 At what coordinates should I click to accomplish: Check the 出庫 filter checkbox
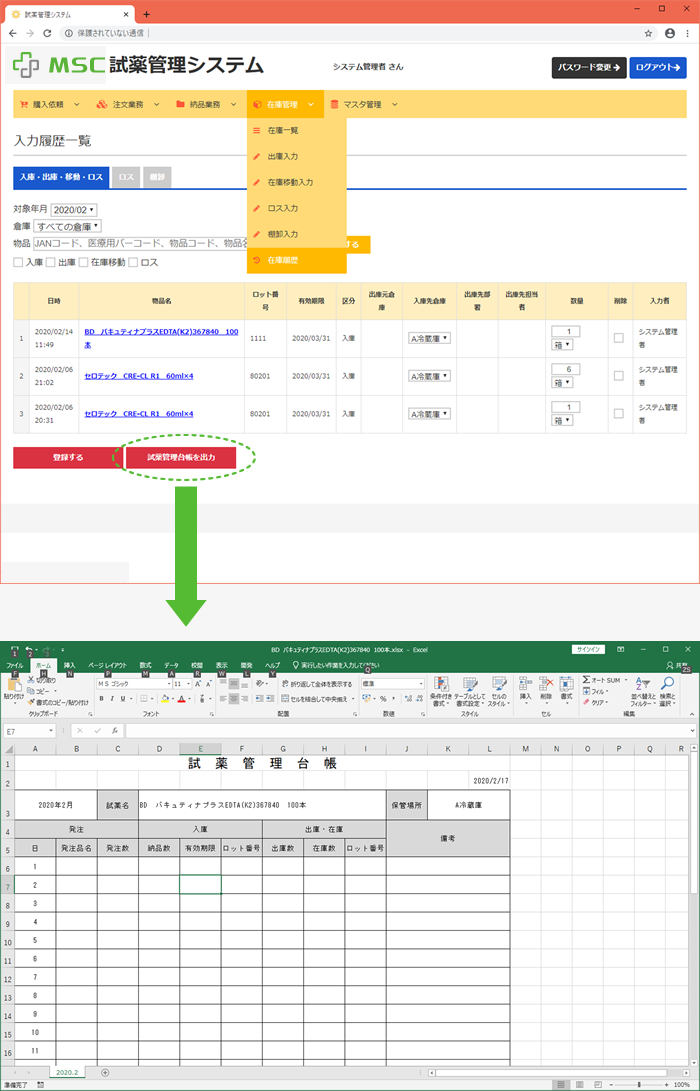point(51,262)
